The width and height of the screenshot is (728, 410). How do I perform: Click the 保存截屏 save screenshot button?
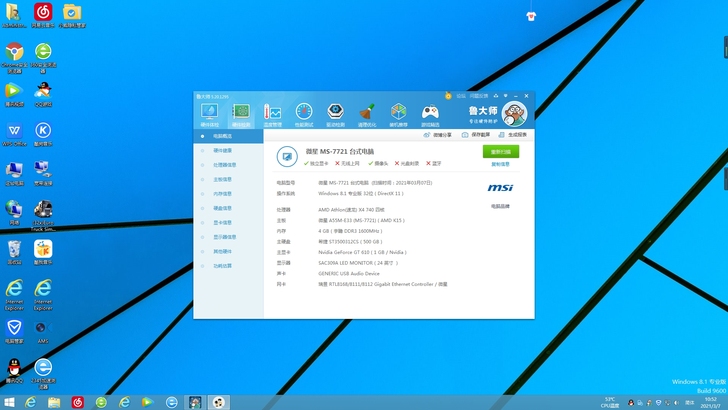(476, 135)
